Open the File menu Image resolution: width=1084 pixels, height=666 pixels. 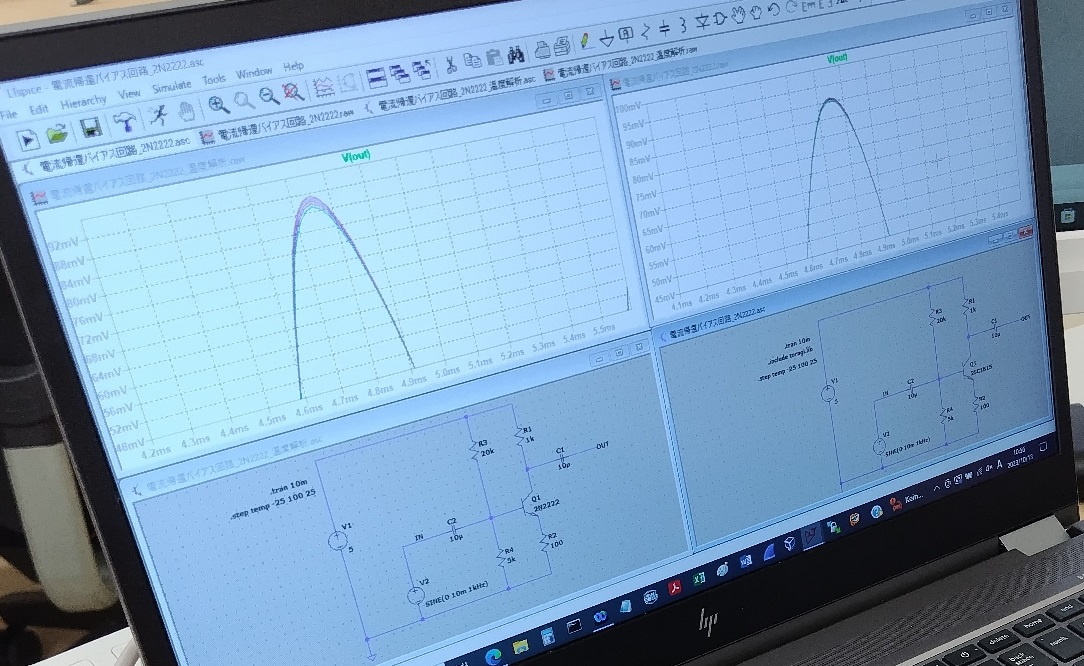point(8,115)
